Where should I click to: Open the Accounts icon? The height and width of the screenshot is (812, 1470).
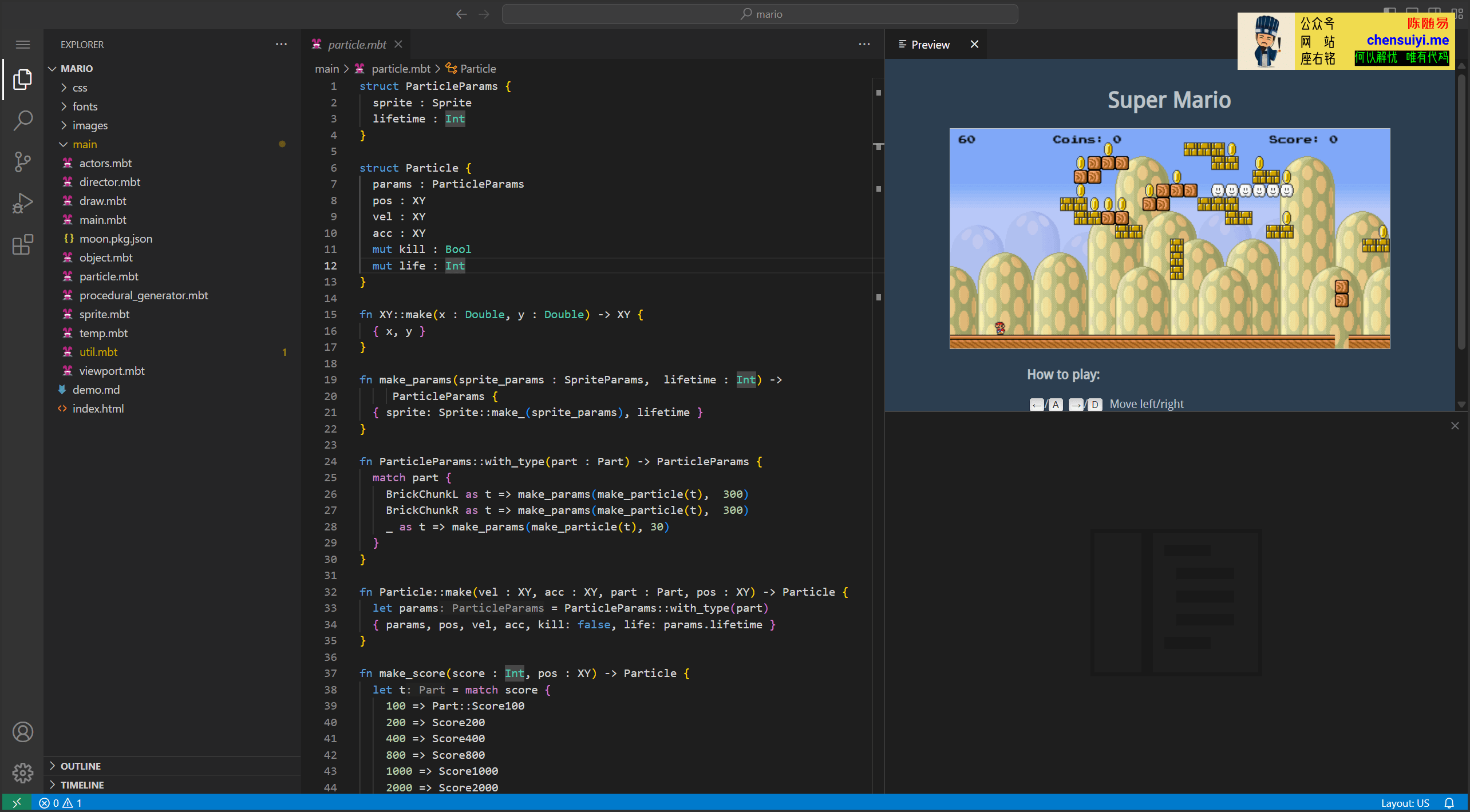click(x=22, y=732)
